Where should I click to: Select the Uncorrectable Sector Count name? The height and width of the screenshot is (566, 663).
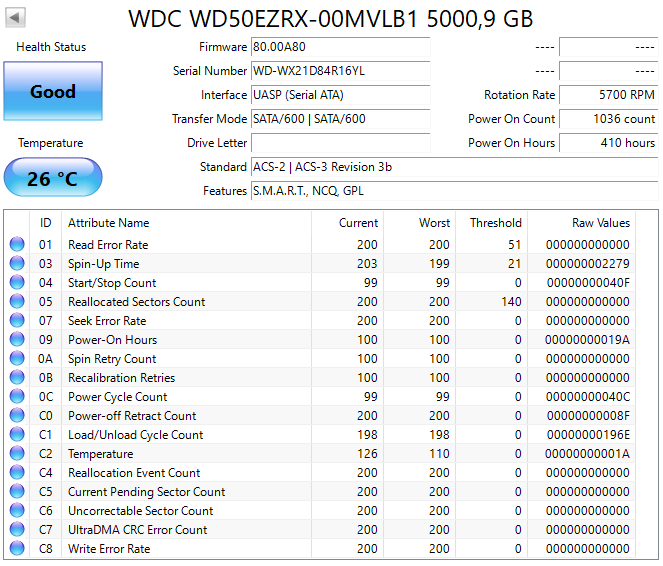coord(140,511)
